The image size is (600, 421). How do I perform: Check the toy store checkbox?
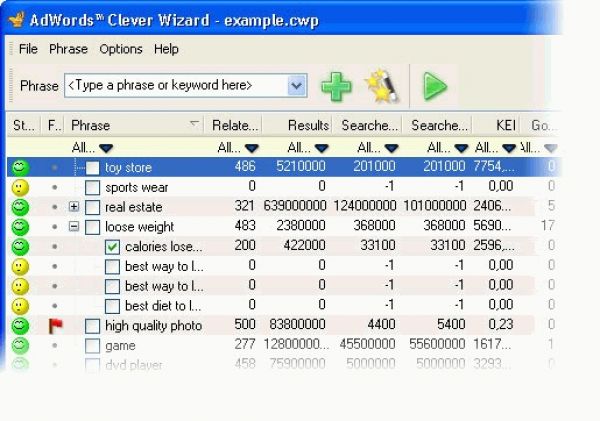coord(92,167)
